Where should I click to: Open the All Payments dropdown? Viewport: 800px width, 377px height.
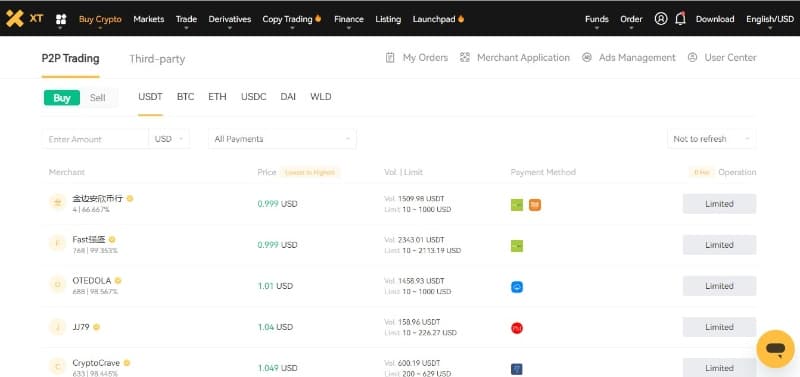tap(282, 139)
